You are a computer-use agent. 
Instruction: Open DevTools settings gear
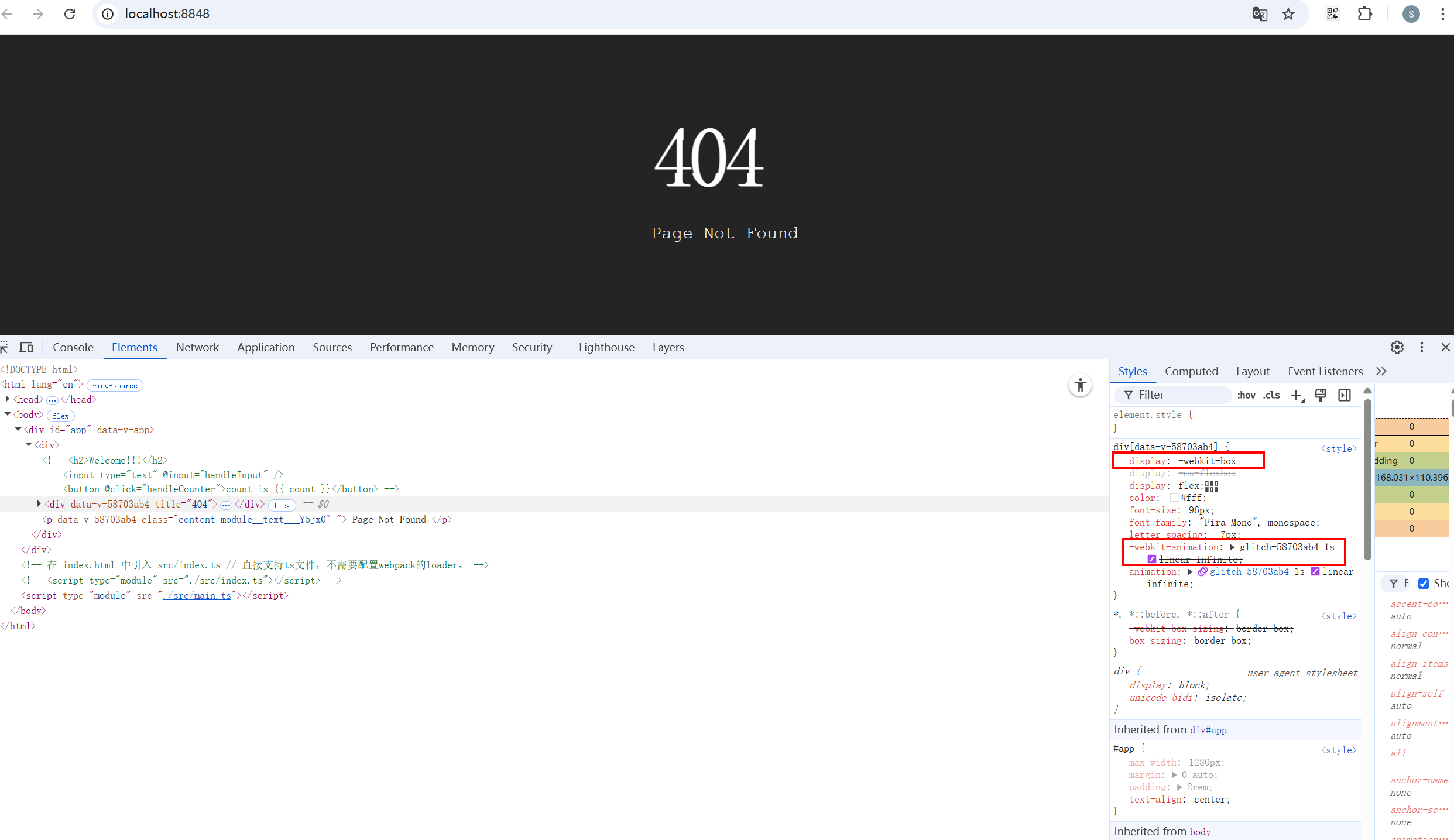point(1397,347)
